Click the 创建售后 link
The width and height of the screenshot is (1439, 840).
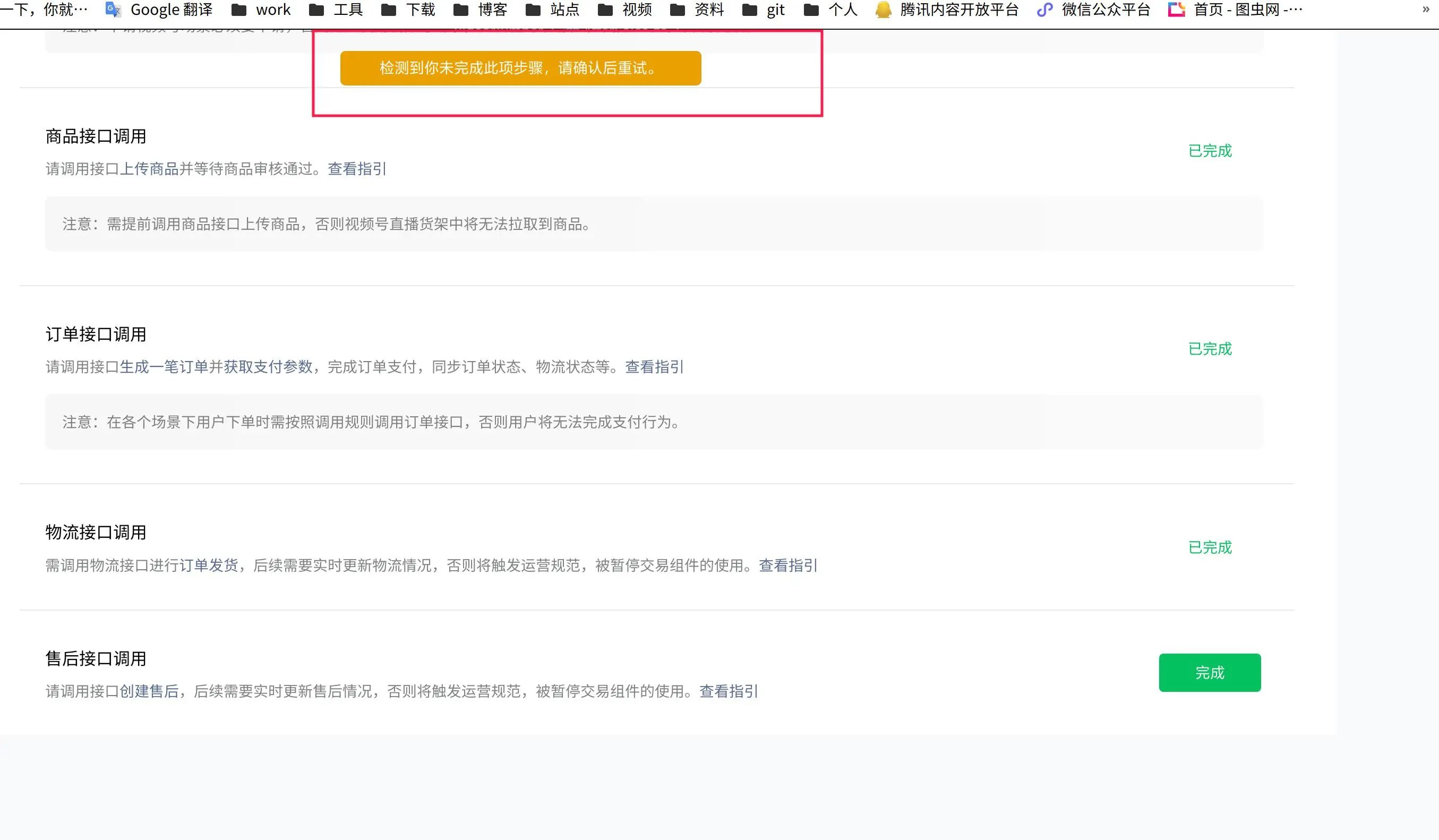[149, 691]
